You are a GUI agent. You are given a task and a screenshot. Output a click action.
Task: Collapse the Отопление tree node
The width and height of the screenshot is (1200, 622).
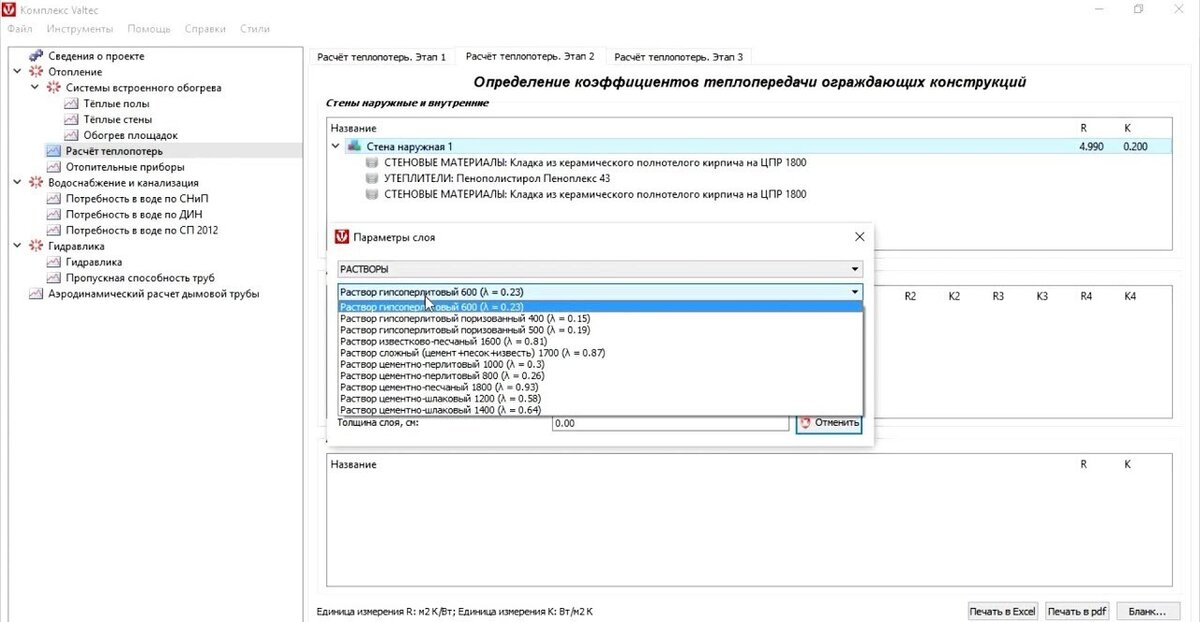(18, 72)
